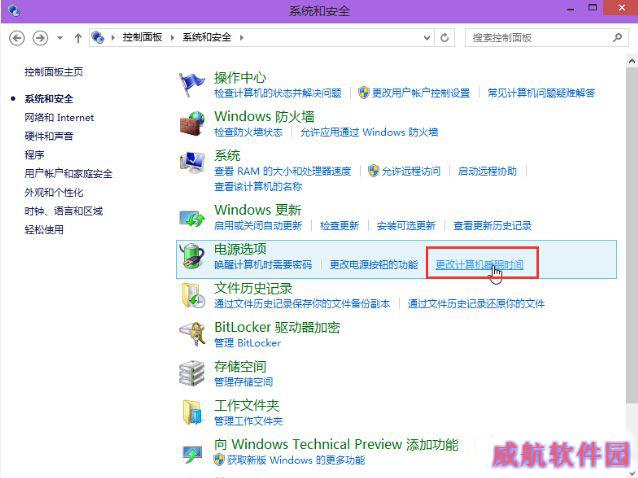Click 允许应用通过 Windows 防火墙 link
The image size is (638, 478).
coord(369,132)
